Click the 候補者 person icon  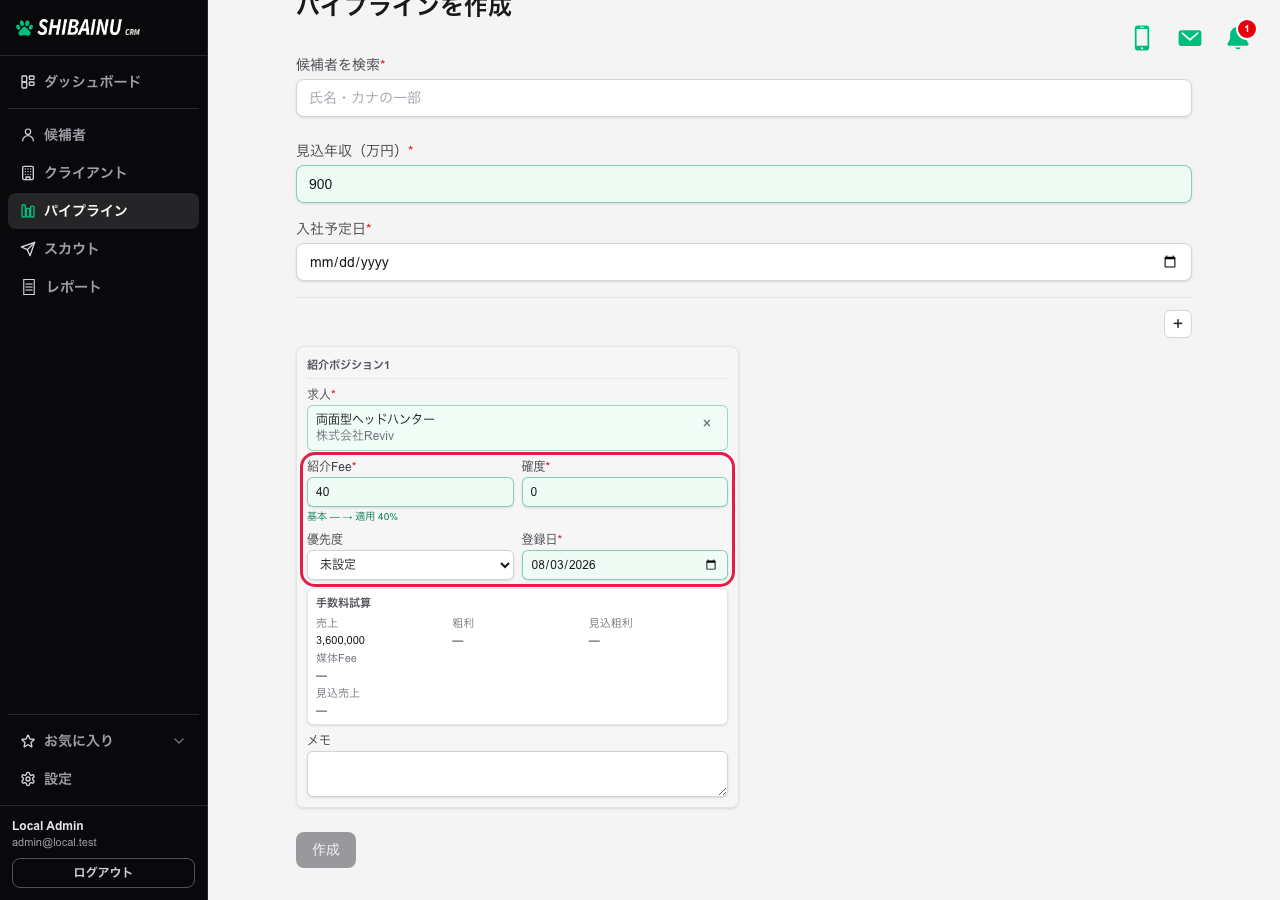tap(28, 135)
